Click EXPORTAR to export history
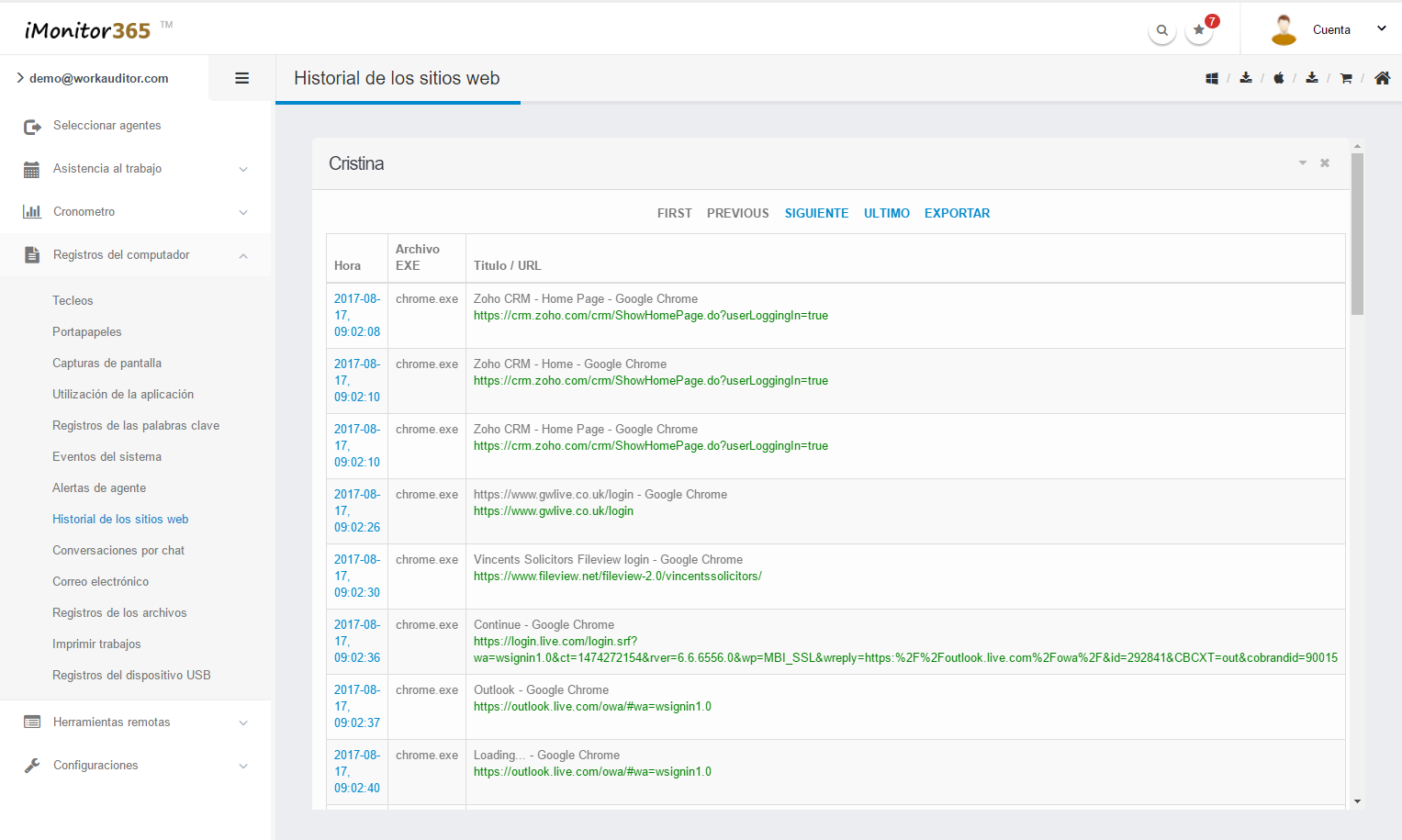1402x840 pixels. tap(957, 213)
